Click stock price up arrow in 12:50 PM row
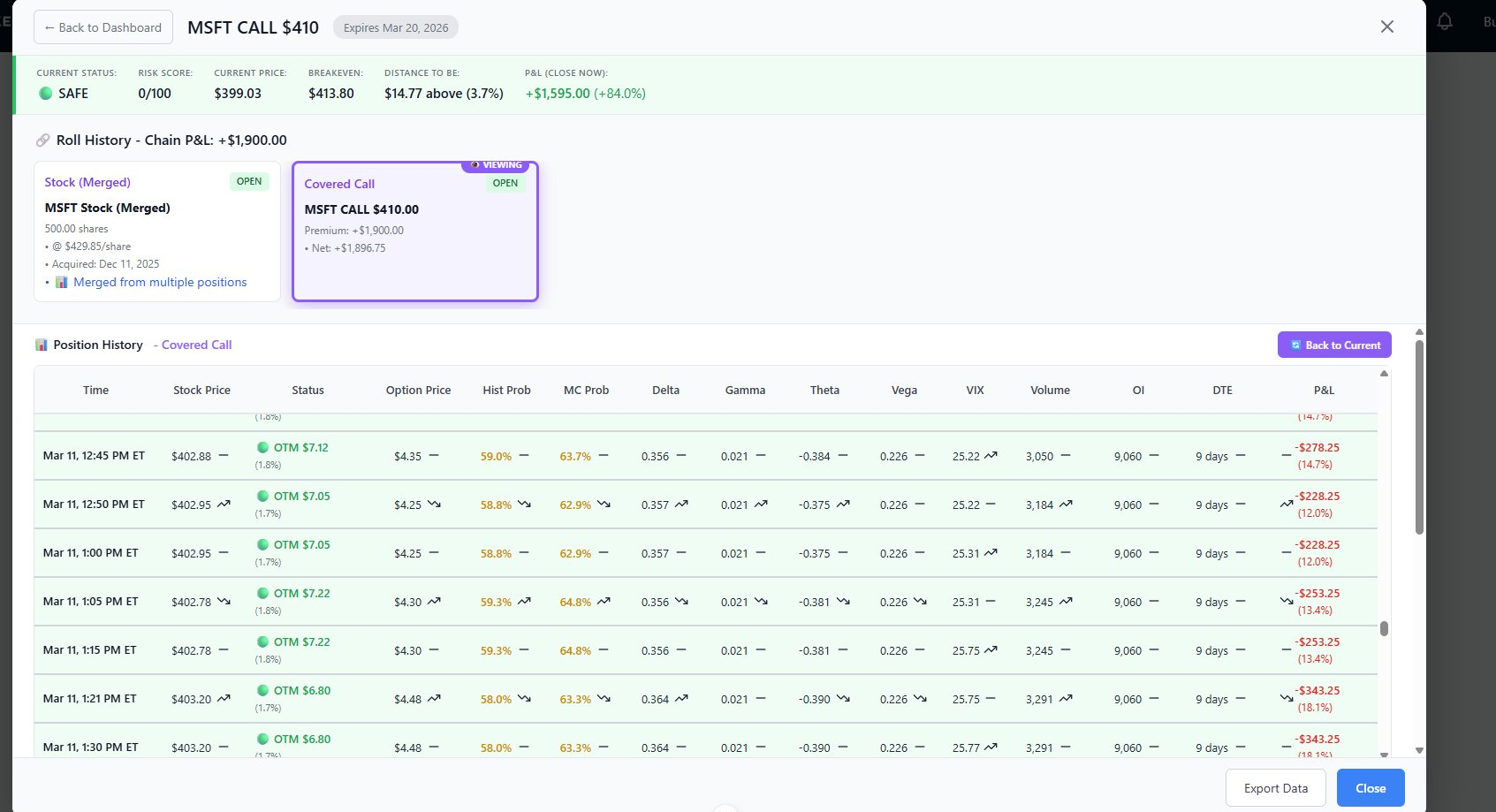The width and height of the screenshot is (1496, 812). [224, 505]
